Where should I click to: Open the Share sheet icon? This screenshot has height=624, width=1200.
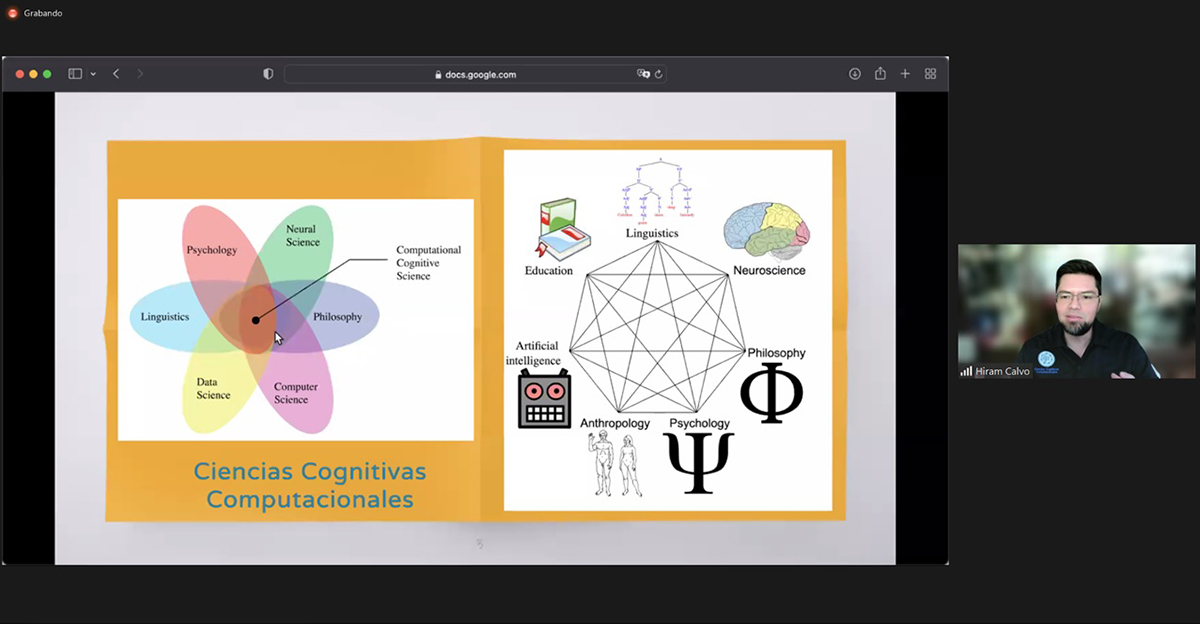(880, 74)
